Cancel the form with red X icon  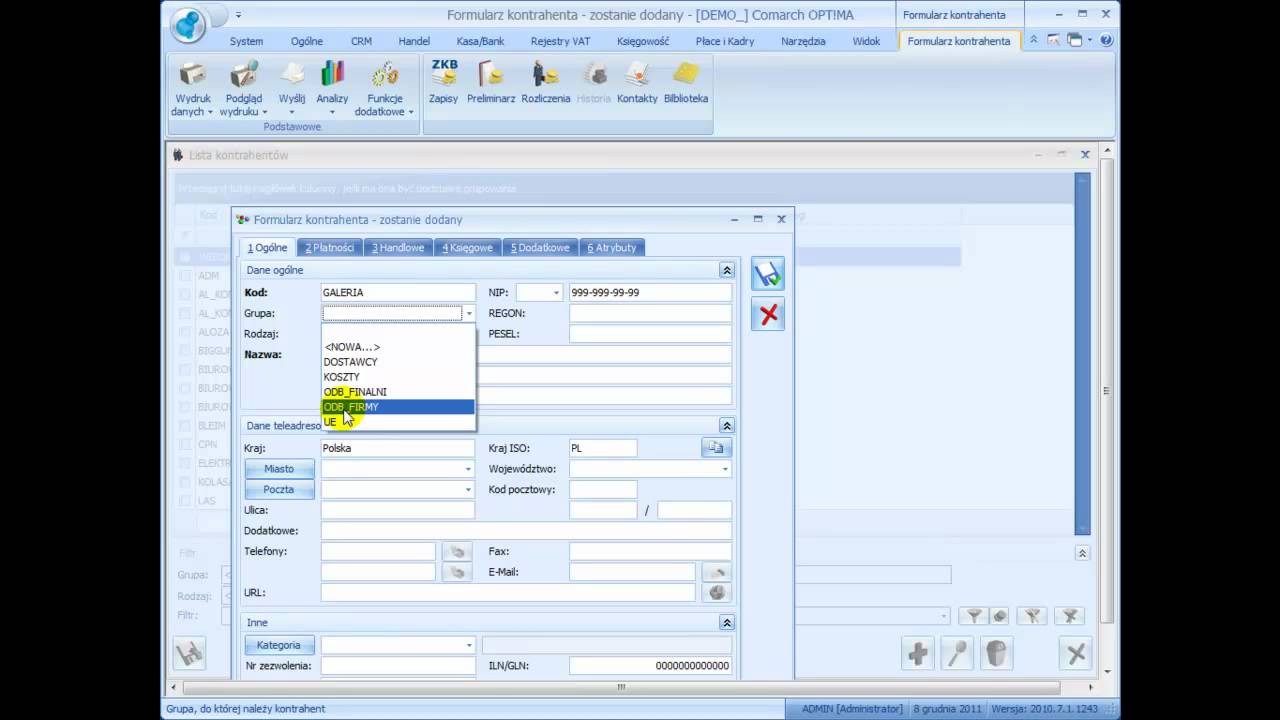coord(768,315)
